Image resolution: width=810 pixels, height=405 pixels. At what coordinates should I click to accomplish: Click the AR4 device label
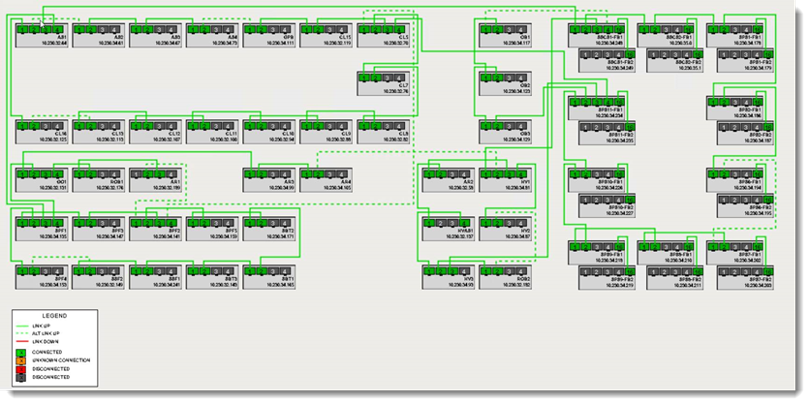point(346,181)
